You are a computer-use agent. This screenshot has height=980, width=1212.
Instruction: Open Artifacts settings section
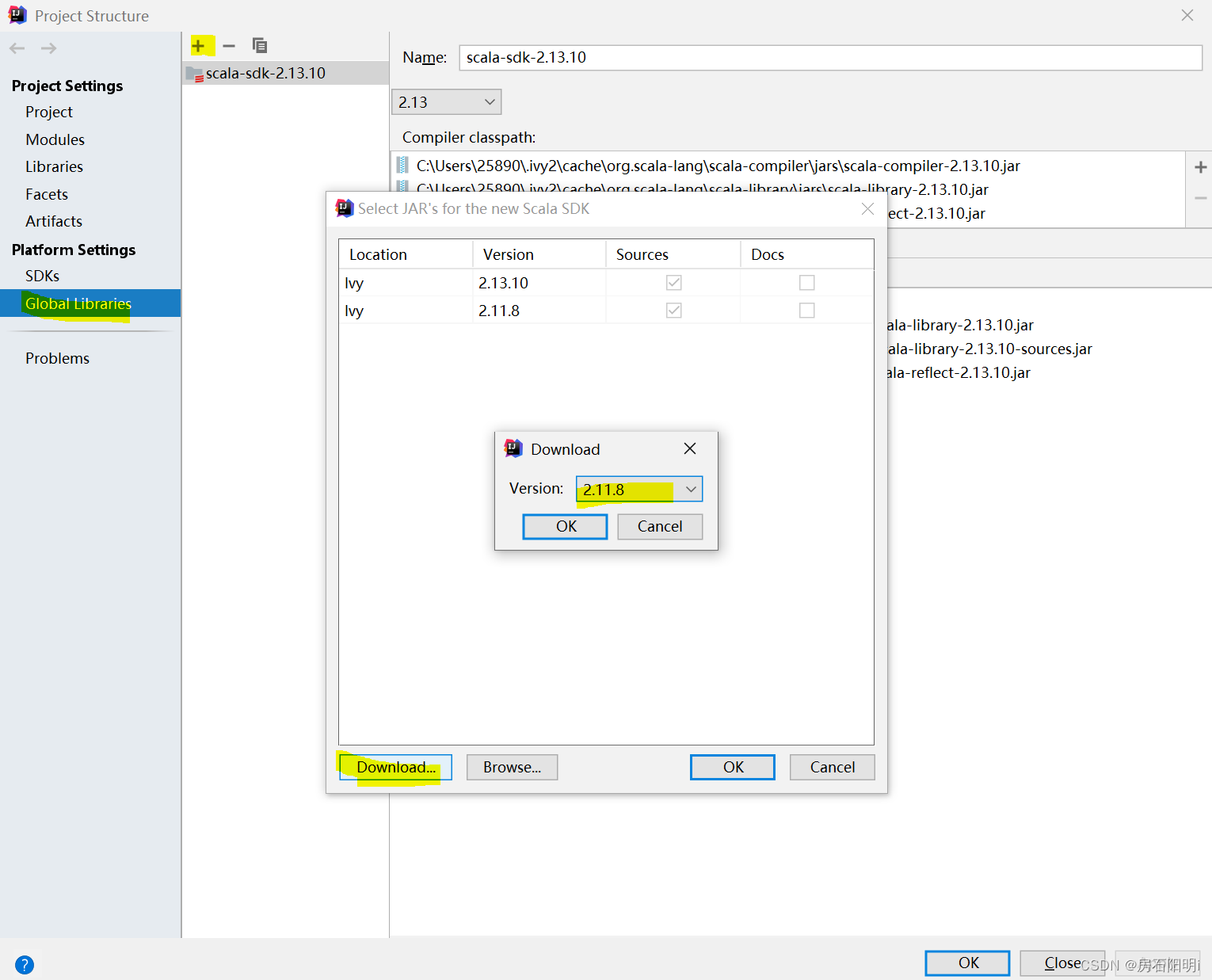point(54,221)
